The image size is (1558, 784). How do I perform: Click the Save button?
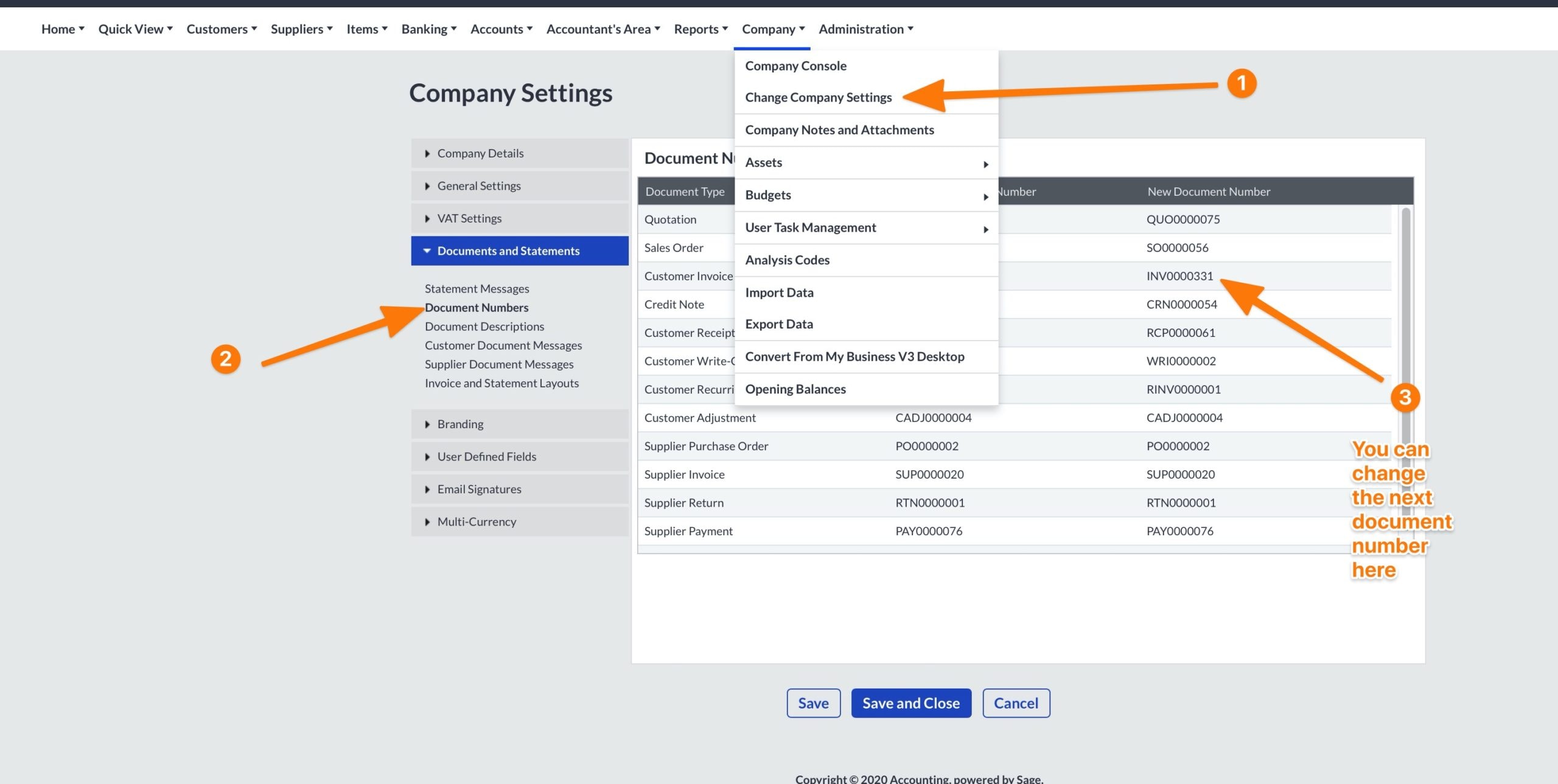coord(813,703)
